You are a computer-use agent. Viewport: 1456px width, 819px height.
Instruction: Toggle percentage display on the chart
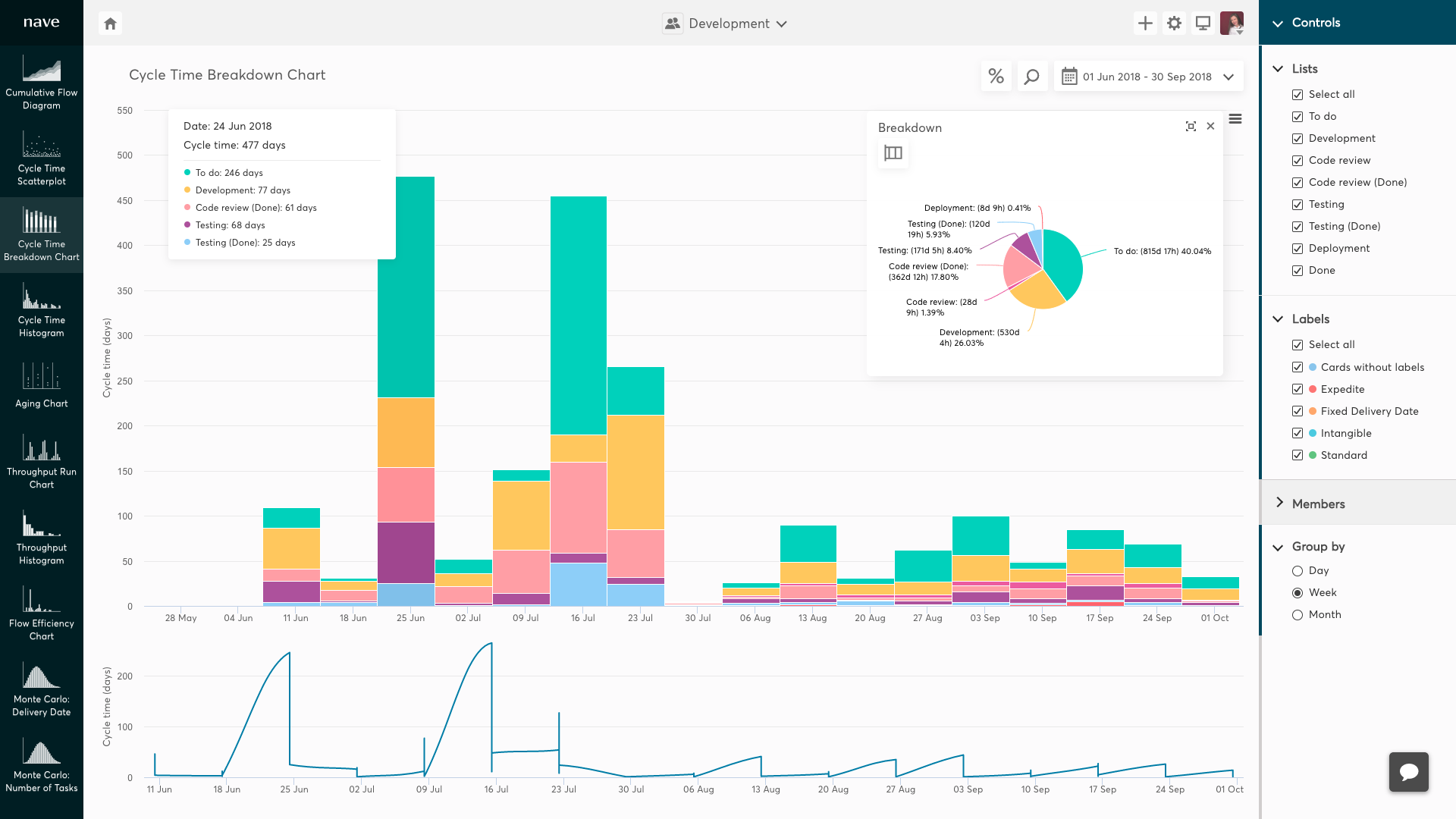tap(996, 76)
